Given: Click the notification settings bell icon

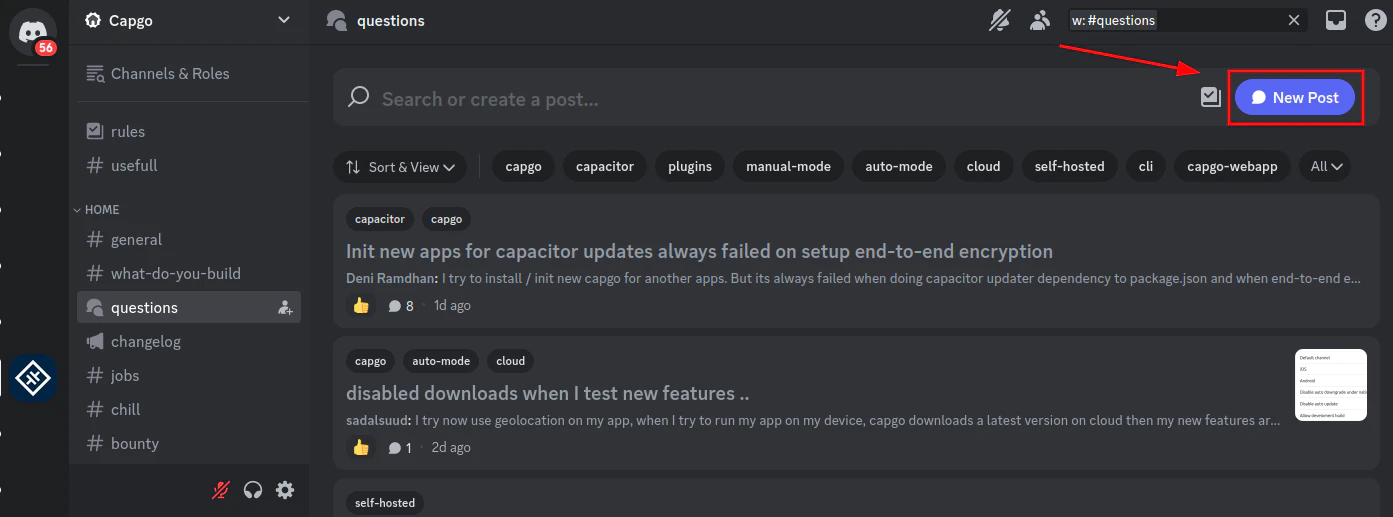Looking at the screenshot, I should 999,20.
